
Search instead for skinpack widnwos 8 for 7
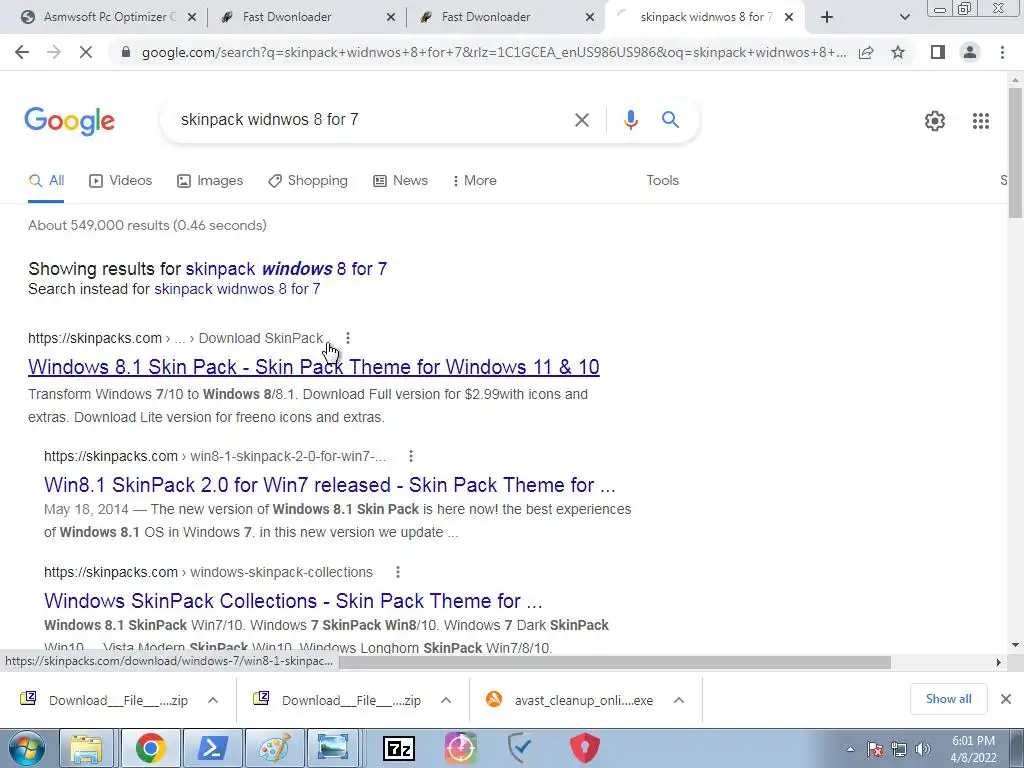(237, 289)
